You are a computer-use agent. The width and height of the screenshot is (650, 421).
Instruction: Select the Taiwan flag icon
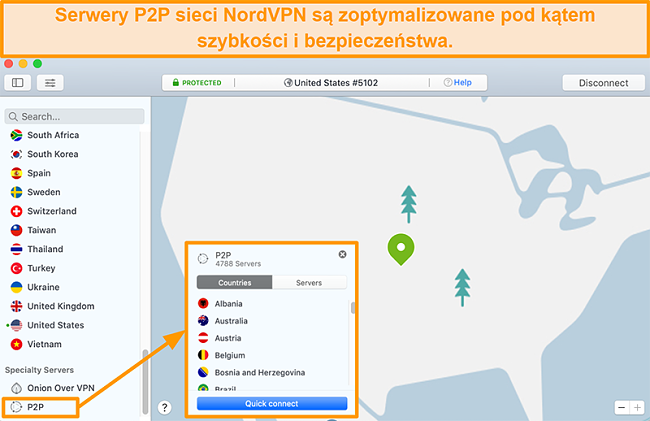point(17,230)
